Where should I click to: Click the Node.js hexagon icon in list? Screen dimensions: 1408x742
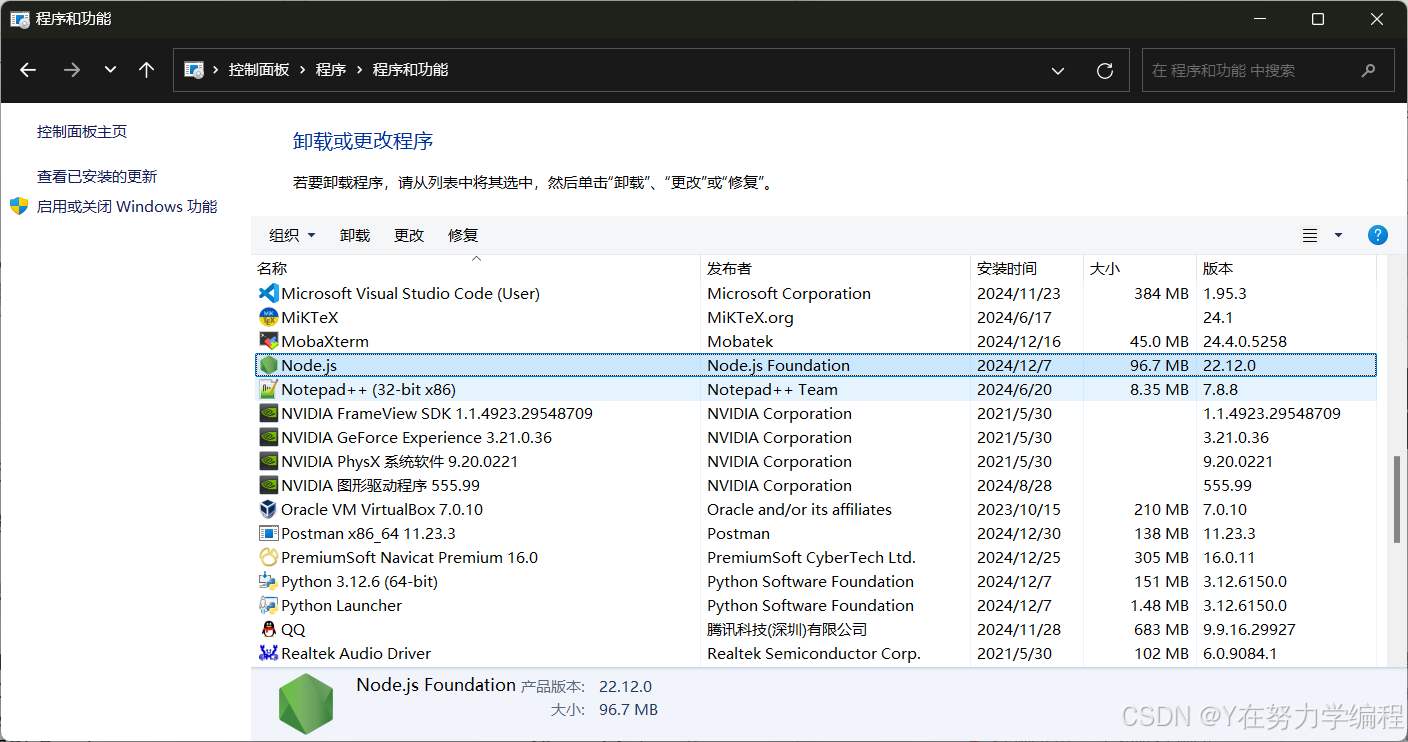(268, 365)
